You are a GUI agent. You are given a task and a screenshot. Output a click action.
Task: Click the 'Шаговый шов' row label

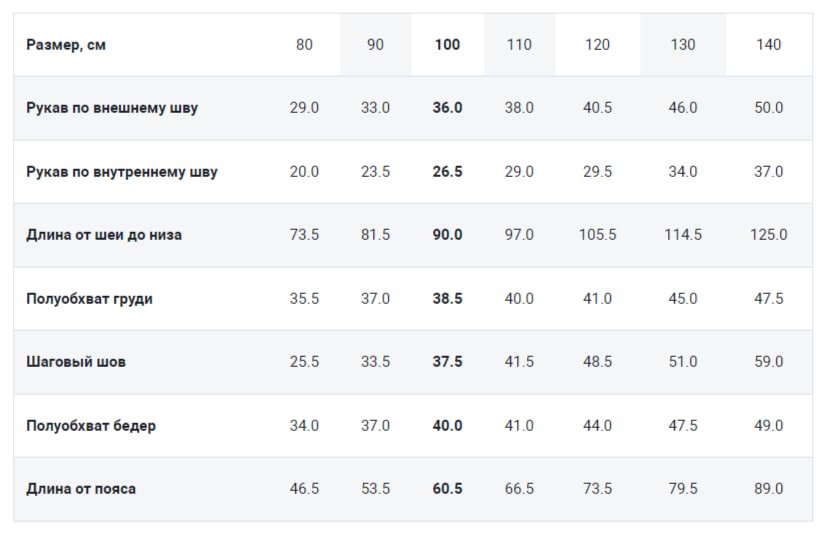(76, 362)
